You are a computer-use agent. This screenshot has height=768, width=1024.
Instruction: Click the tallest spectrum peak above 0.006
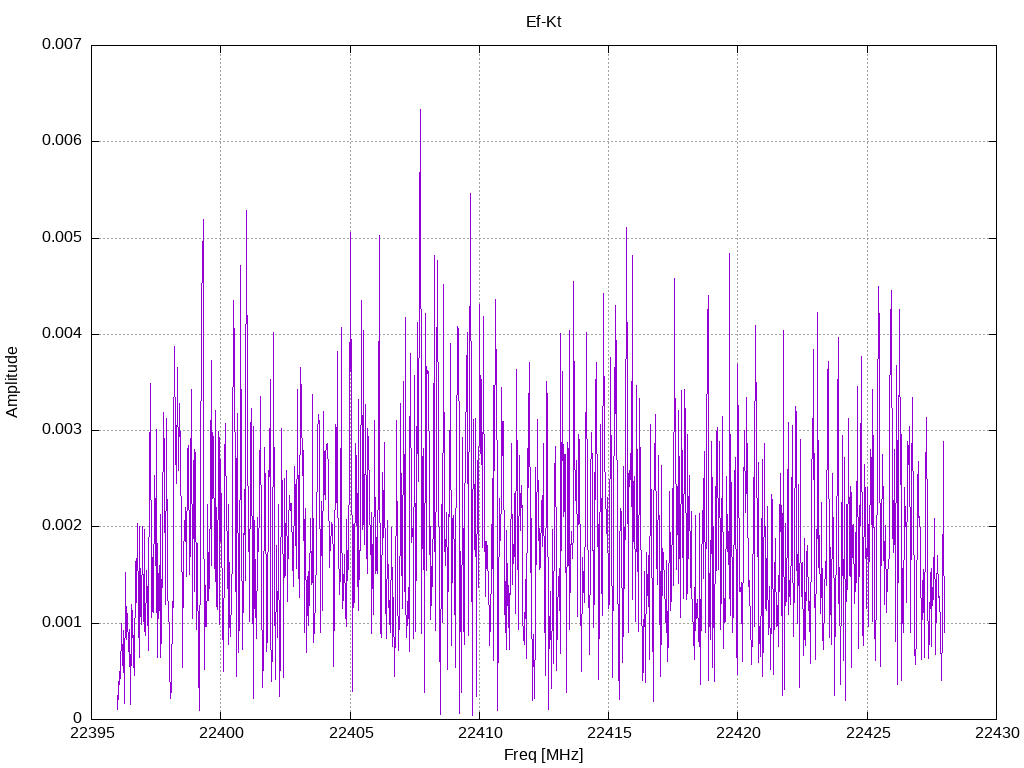point(420,112)
